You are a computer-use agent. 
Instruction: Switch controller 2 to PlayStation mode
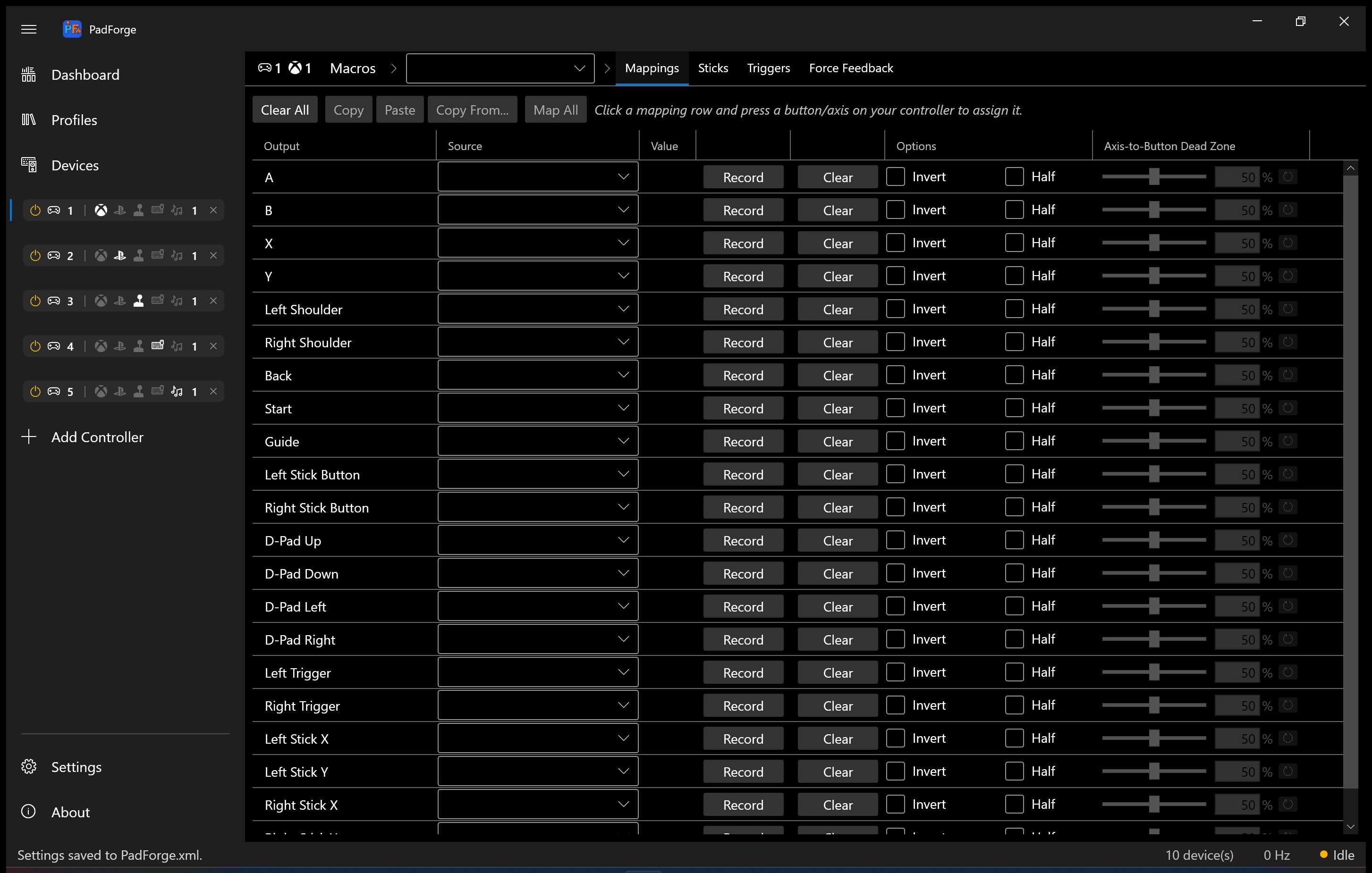tap(120, 255)
